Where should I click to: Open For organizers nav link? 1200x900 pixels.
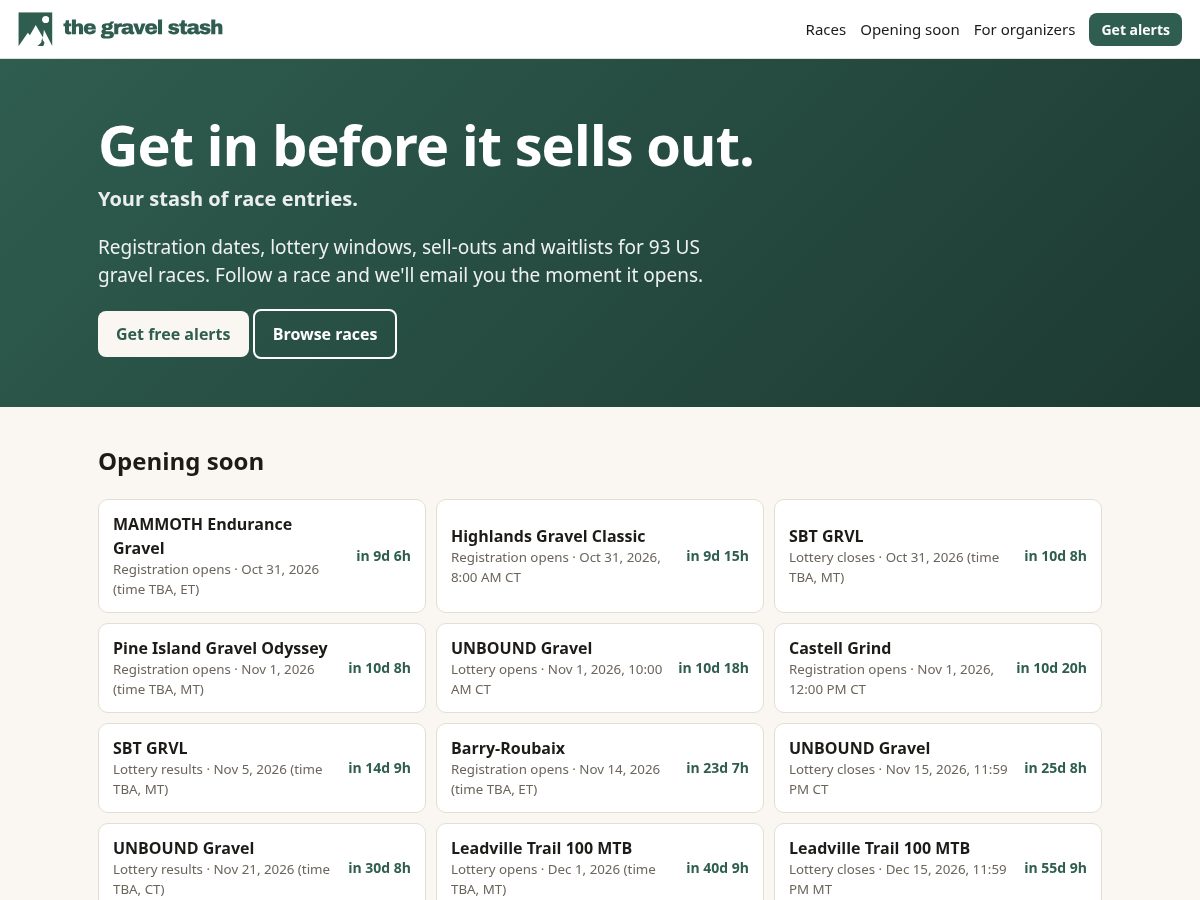[1025, 30]
